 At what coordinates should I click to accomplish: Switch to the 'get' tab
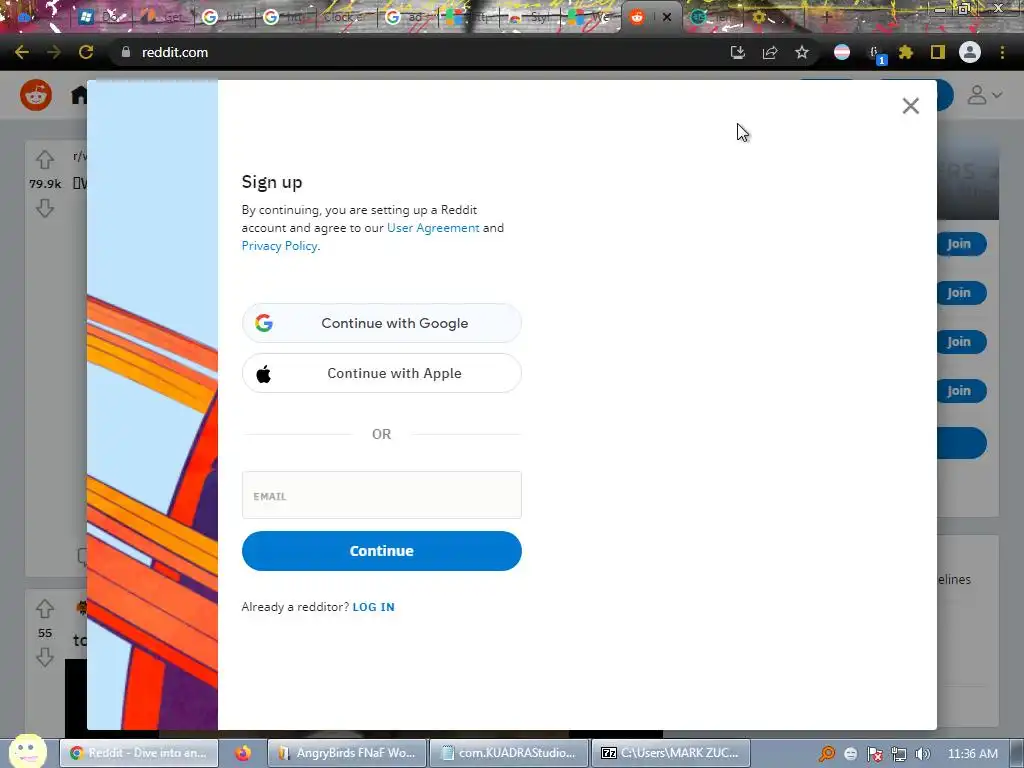coord(162,17)
